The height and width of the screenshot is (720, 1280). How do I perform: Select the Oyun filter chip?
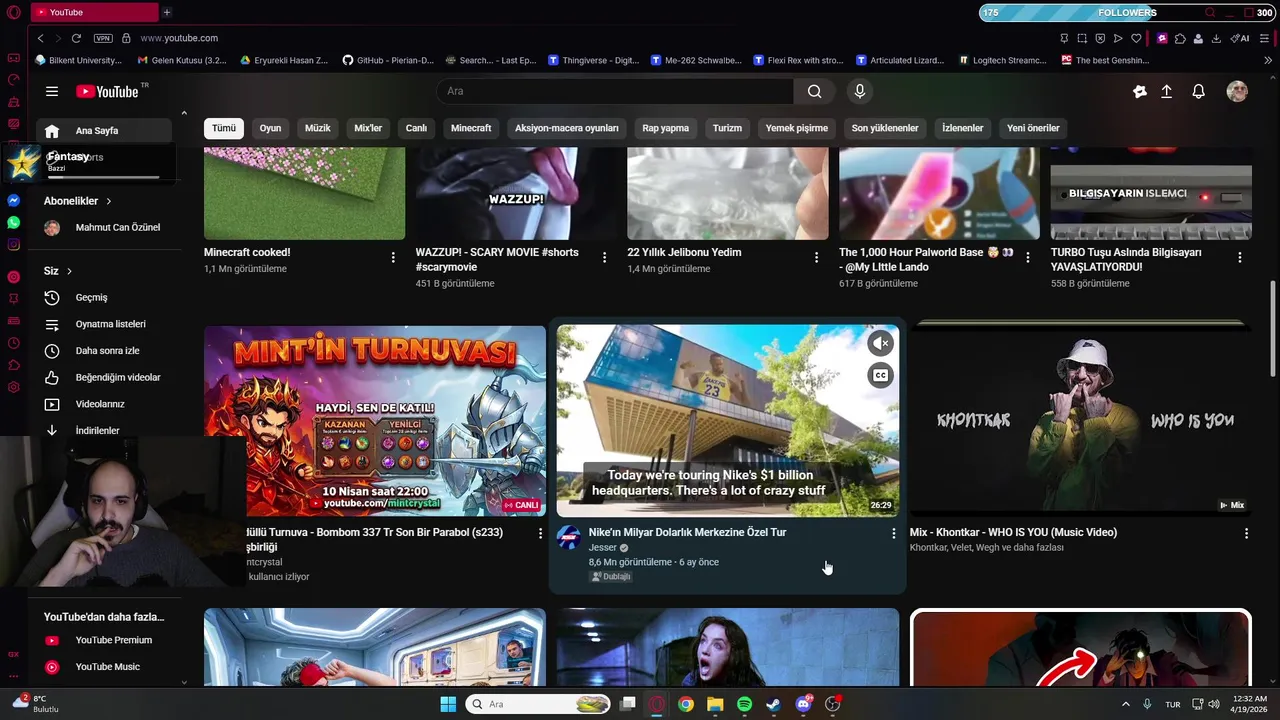tap(270, 128)
